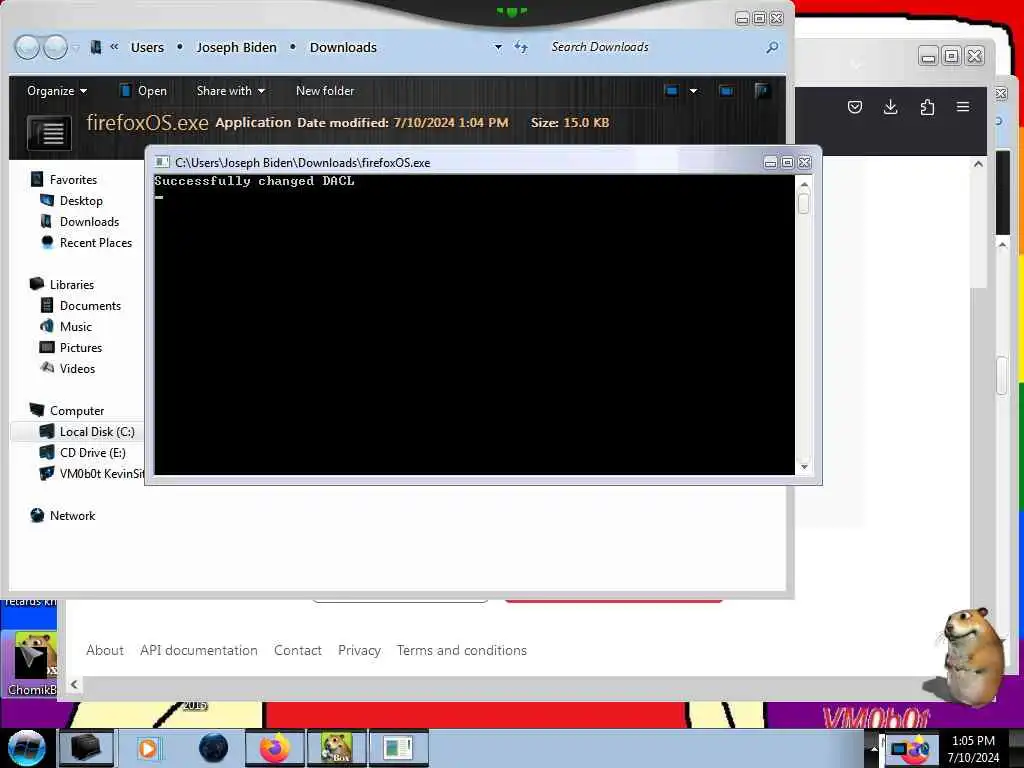
Task: Click New folder in the toolbar
Action: click(x=325, y=91)
